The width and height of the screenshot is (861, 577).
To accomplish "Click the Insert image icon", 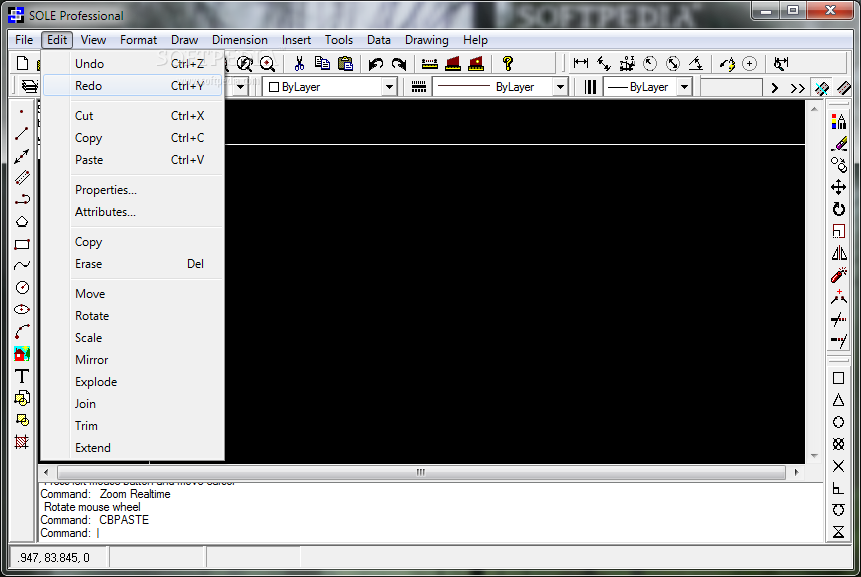I will (x=22, y=354).
